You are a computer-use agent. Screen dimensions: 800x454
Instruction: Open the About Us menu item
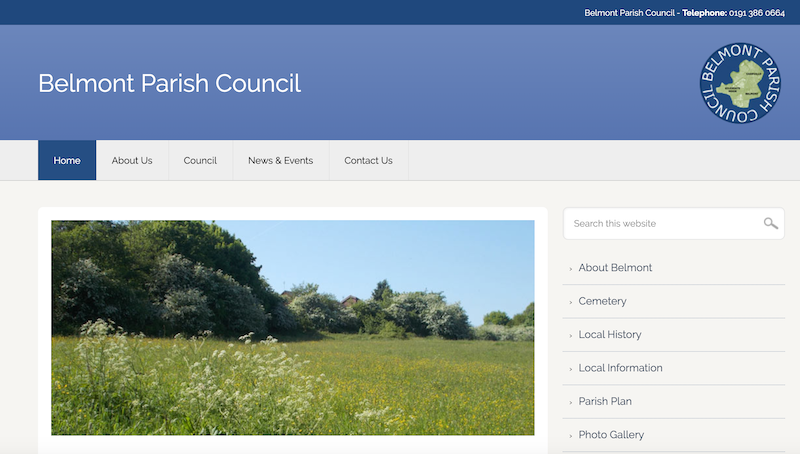pyautogui.click(x=132, y=161)
